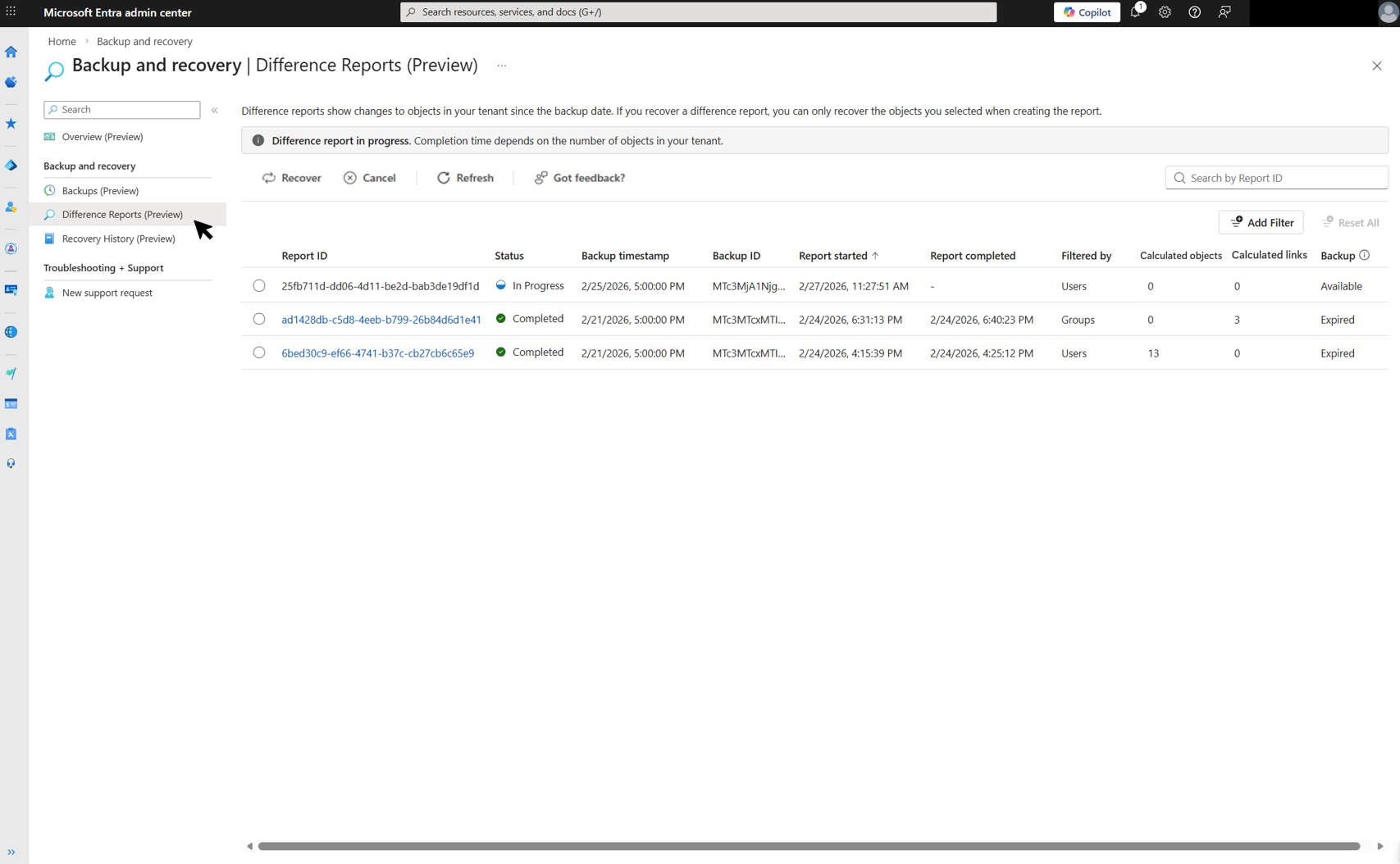The height and width of the screenshot is (864, 1400).
Task: Click the Help question mark icon
Action: [1194, 12]
